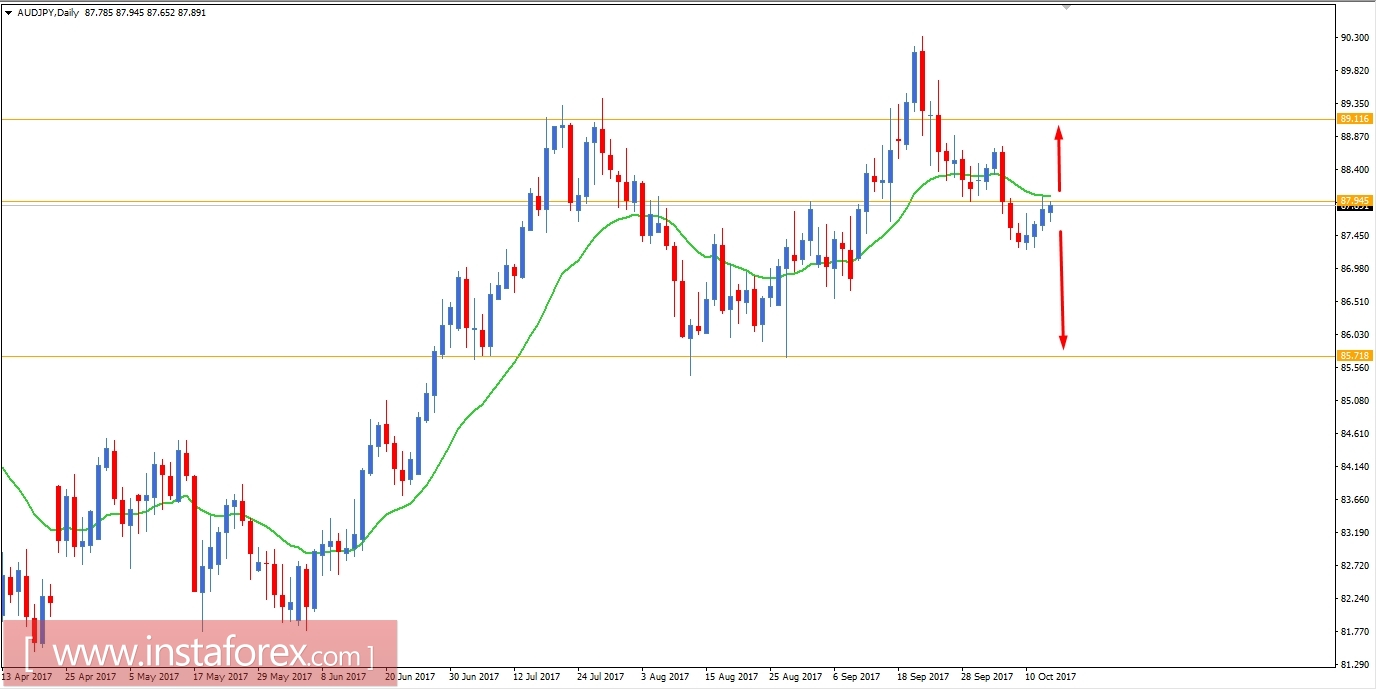Select the 20 Jun 2017 axis label

pyautogui.click(x=410, y=676)
